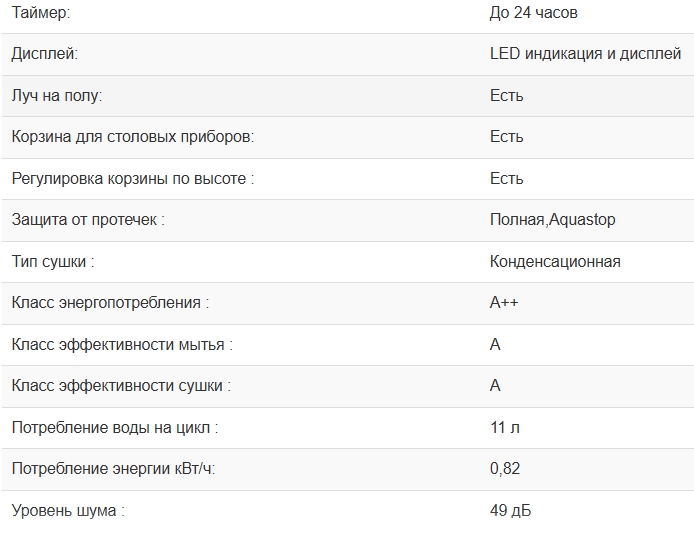This screenshot has height=540, width=694.
Task: Click "Регулировка корзины по высоте" label
Action: 132,179
